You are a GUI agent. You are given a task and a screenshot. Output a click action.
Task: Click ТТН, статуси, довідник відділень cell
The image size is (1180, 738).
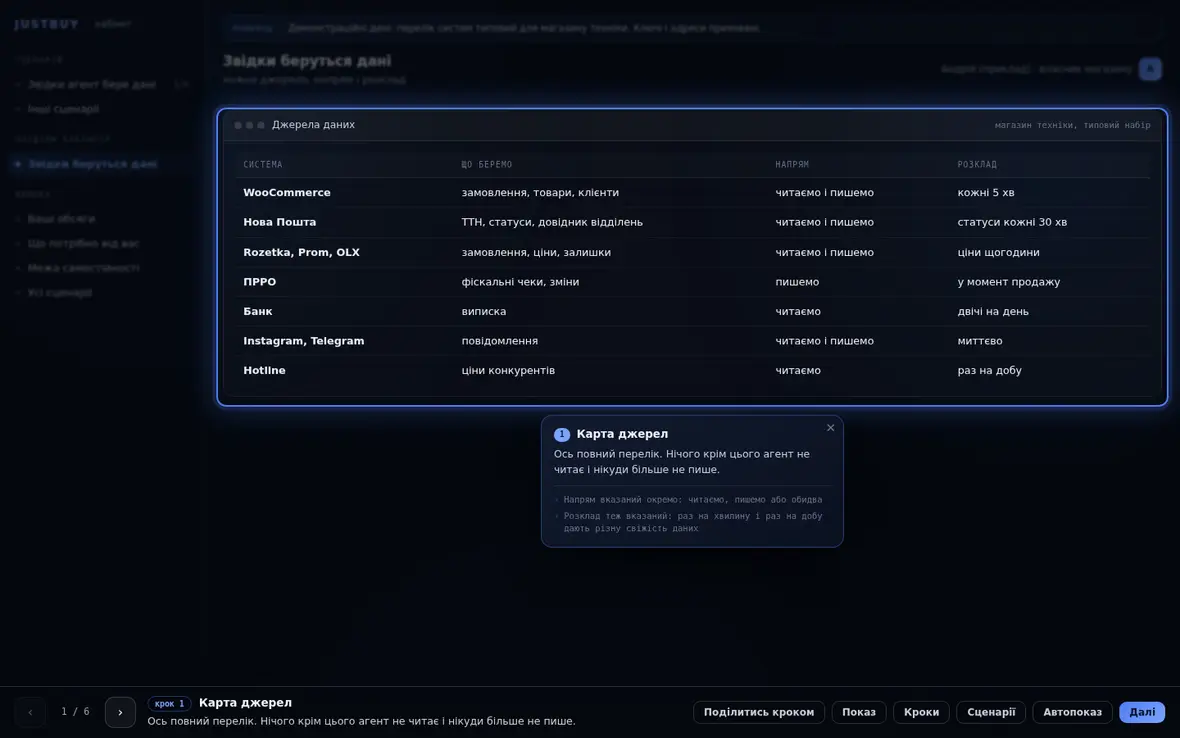tap(552, 222)
